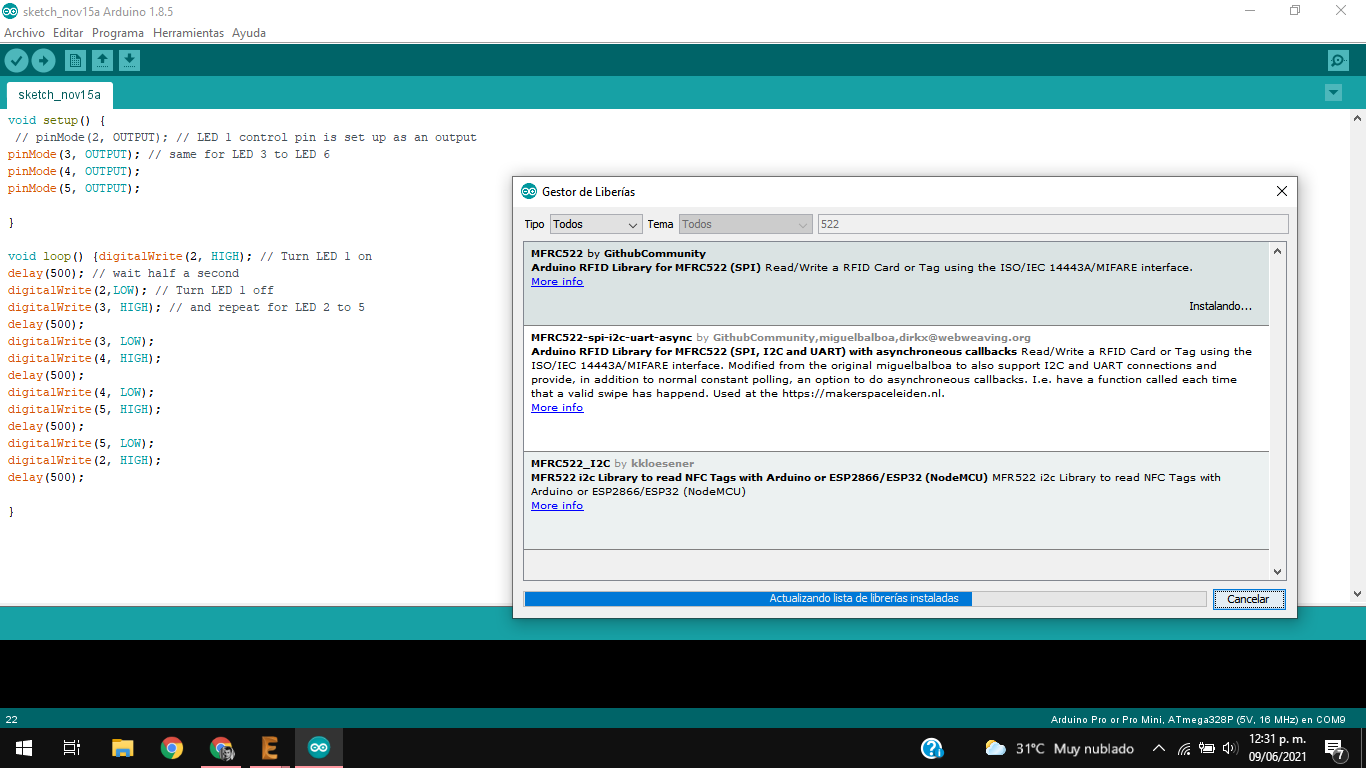The width and height of the screenshot is (1366, 768).
Task: Open the Archivo menu
Action: 24,33
